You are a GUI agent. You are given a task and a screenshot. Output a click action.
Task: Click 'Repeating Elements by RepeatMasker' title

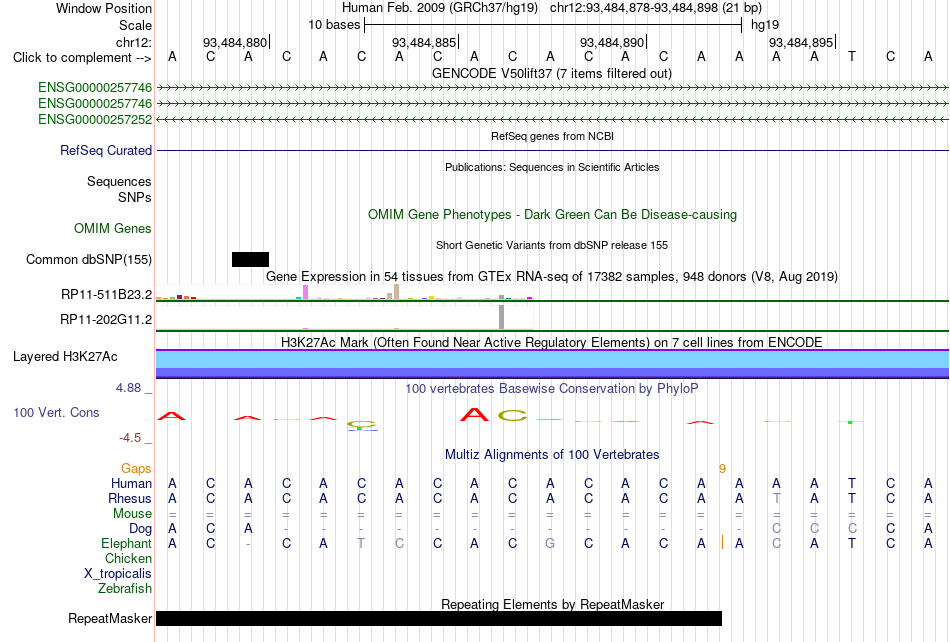click(553, 604)
